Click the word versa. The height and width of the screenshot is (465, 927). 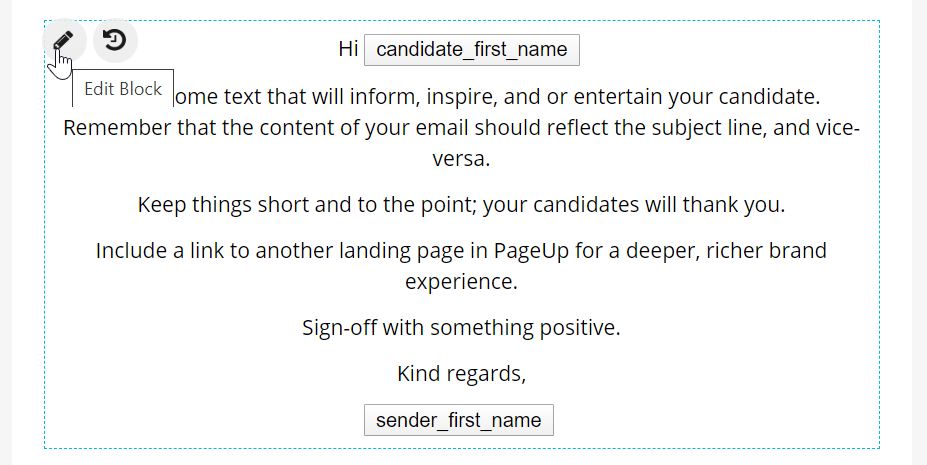click(x=461, y=158)
